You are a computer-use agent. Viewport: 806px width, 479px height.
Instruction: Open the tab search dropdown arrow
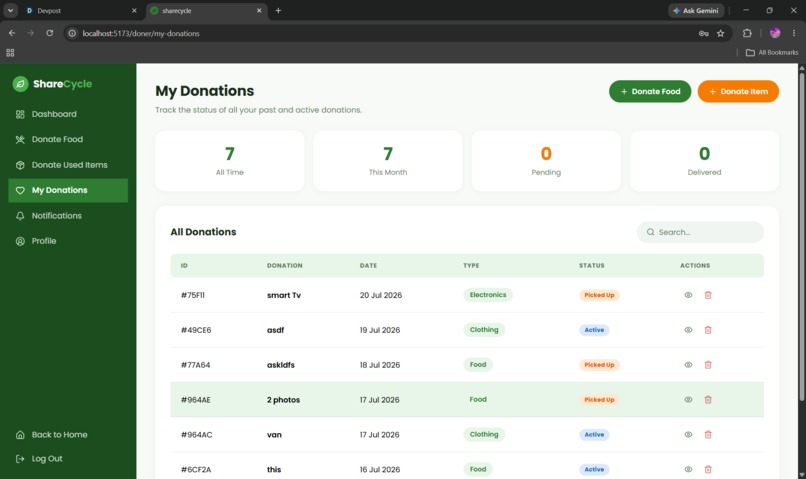tap(10, 10)
